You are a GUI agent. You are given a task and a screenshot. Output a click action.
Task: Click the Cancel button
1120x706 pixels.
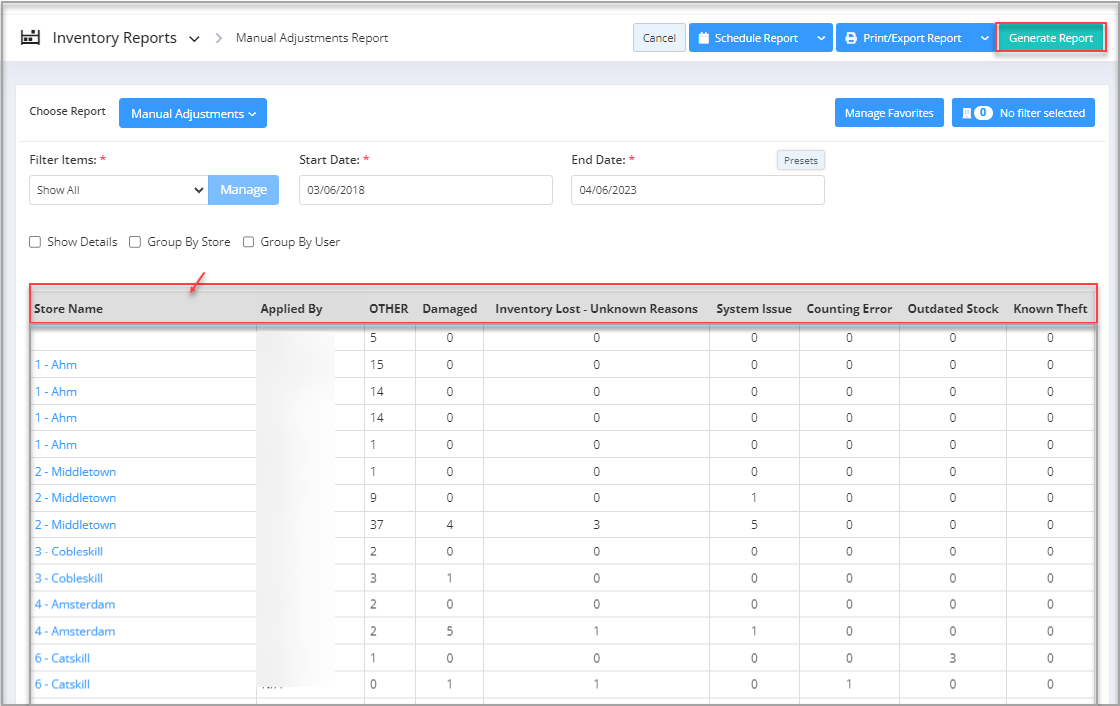(x=659, y=38)
